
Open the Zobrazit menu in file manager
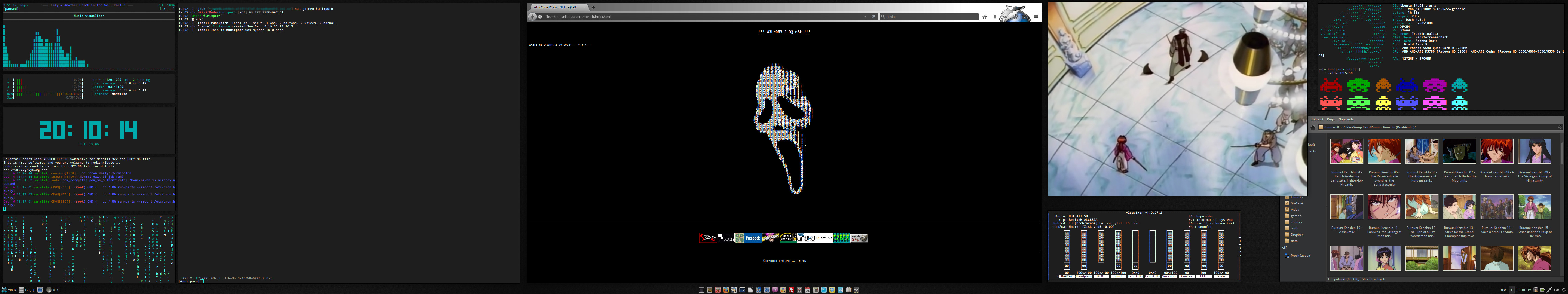(1317, 119)
